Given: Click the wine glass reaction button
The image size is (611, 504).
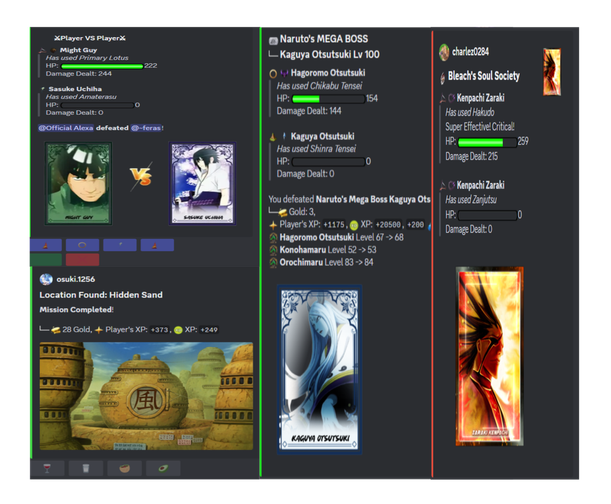Looking at the screenshot, I should (47, 468).
